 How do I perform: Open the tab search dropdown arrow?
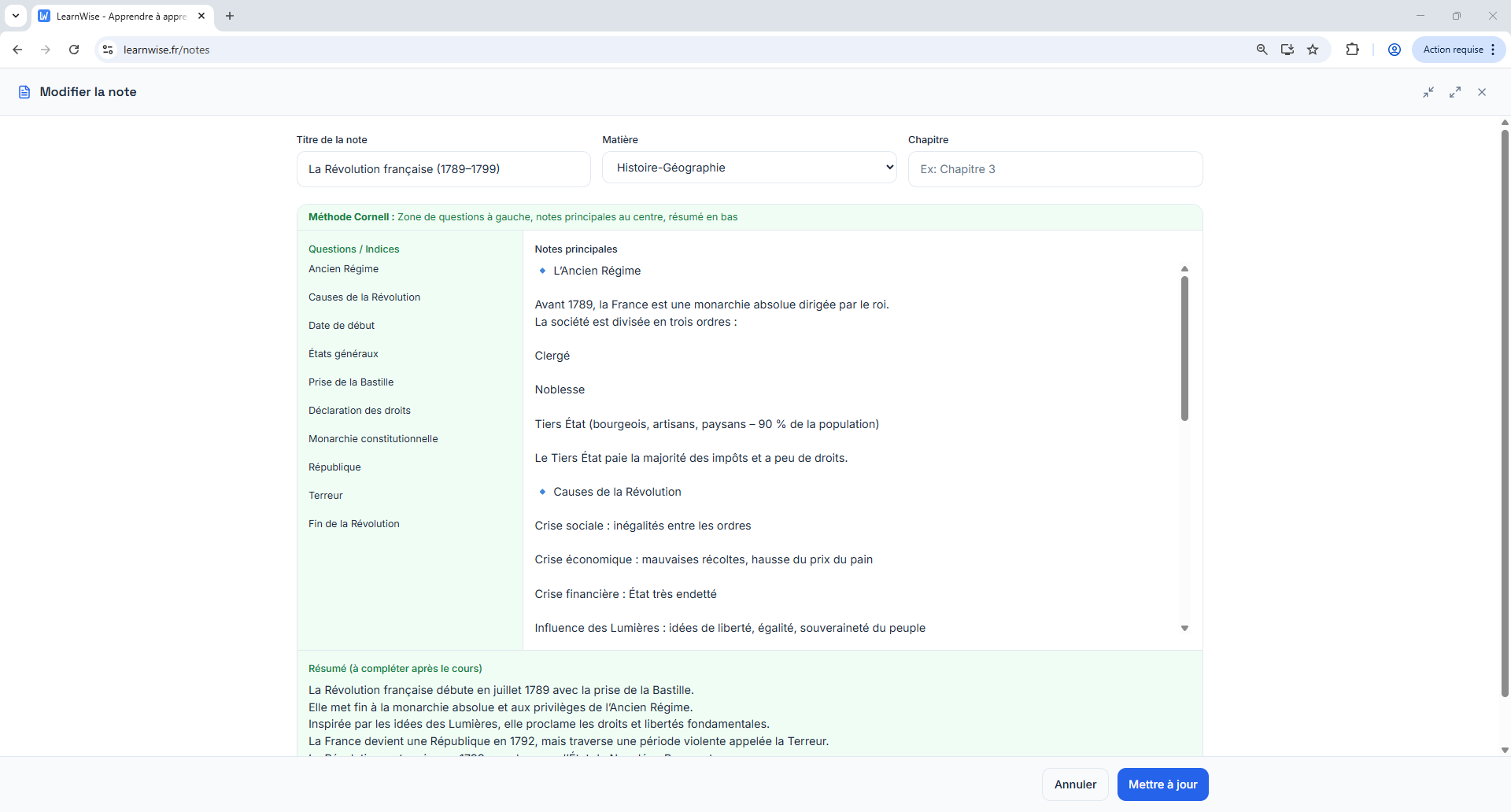point(16,16)
